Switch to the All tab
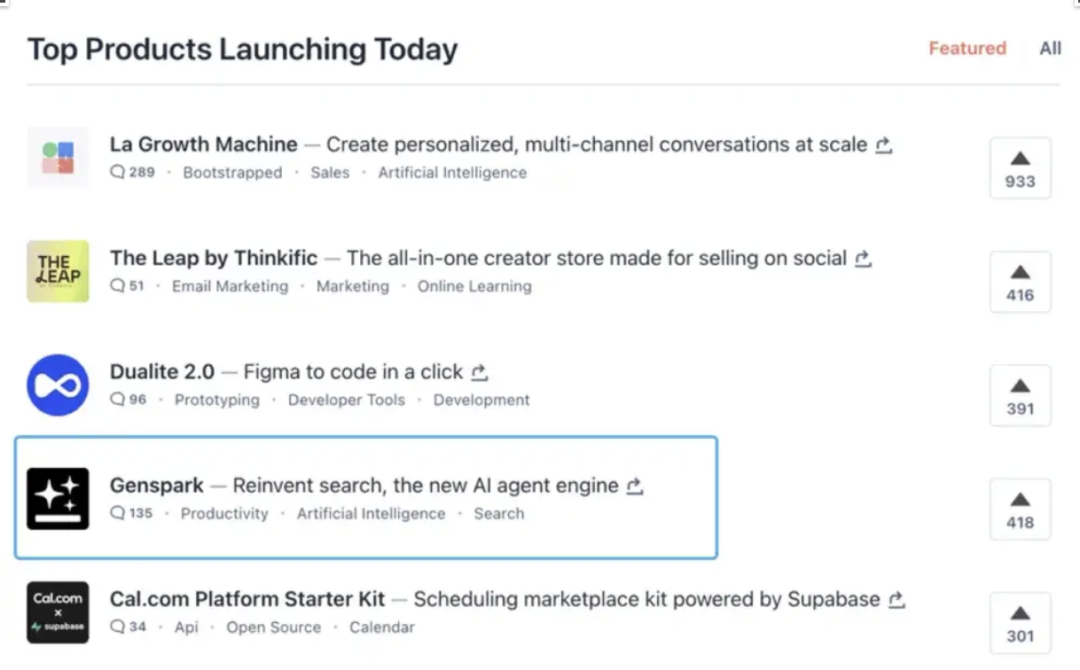 1050,48
